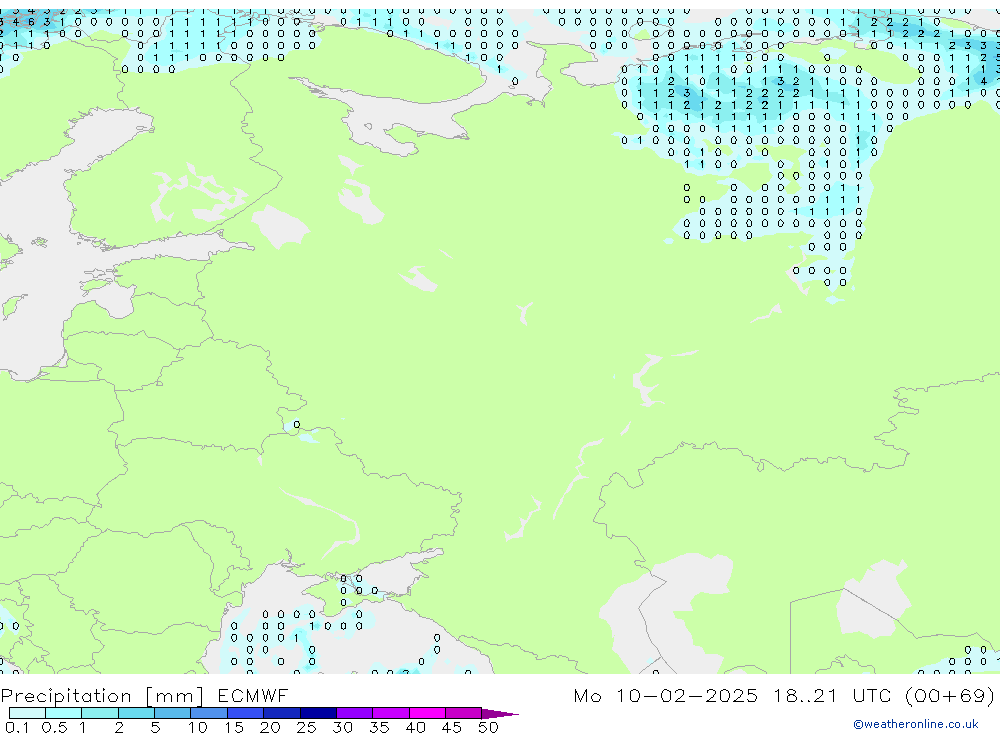Click the '(00+69)' forecast offset text
Viewport: 1000px width, 733px height.
point(950,695)
